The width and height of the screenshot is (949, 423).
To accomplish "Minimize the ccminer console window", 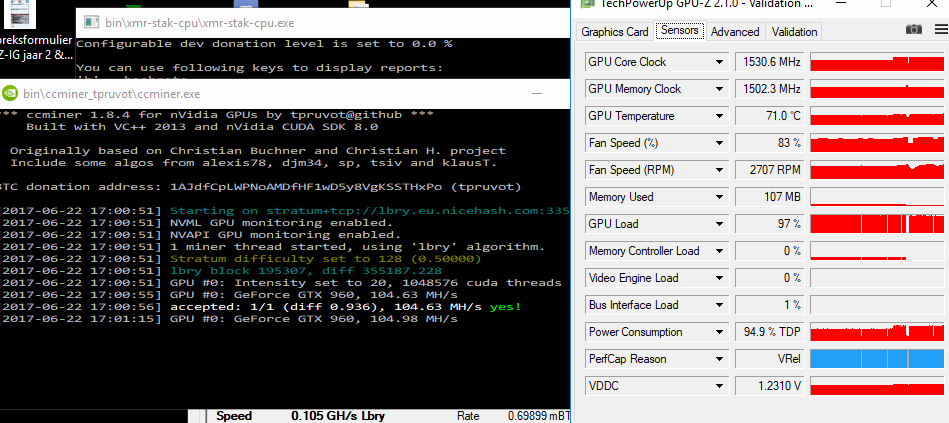I will click(536, 94).
